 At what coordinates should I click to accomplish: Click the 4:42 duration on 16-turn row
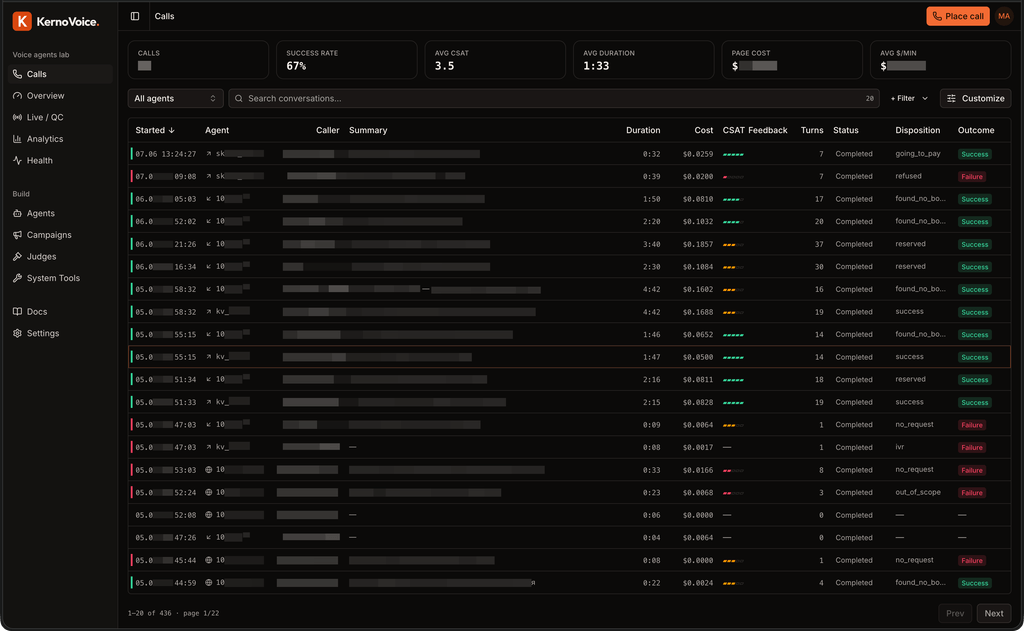(x=651, y=289)
